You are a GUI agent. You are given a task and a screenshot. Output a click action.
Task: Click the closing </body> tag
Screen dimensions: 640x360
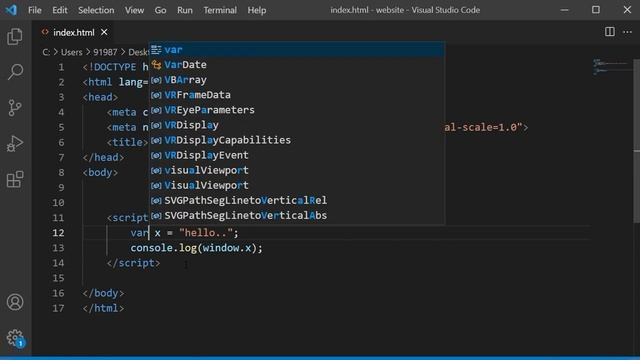coord(103,293)
